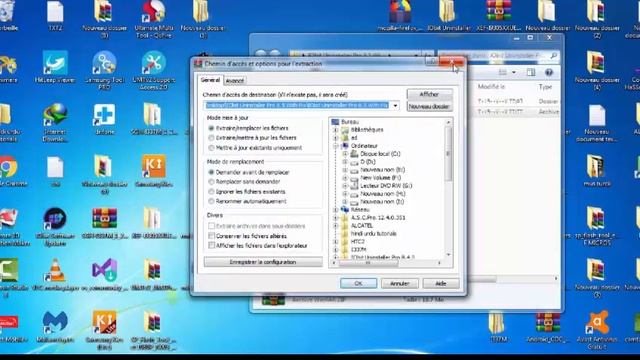This screenshot has width=640, height=360.
Task: Click the help icon in Explorer window
Action: click(x=549, y=72)
